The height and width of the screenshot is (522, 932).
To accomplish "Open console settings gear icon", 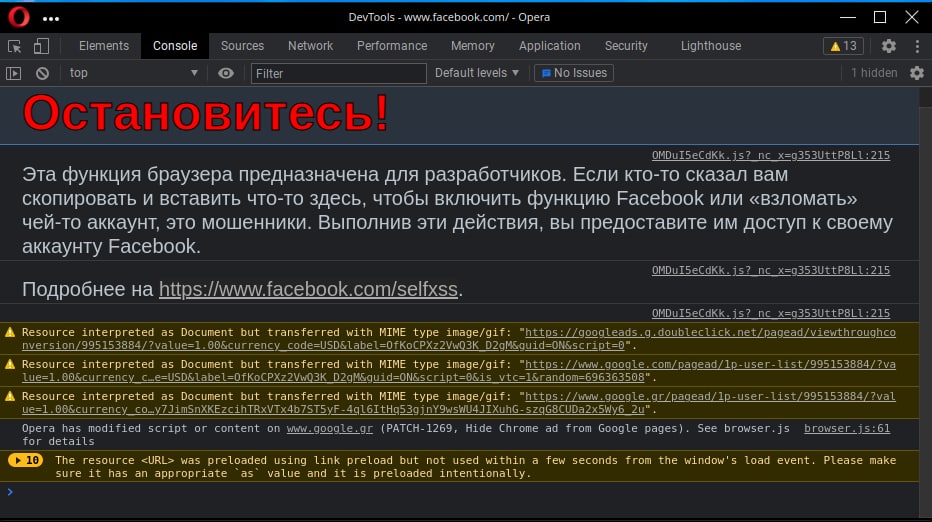I will pos(917,73).
